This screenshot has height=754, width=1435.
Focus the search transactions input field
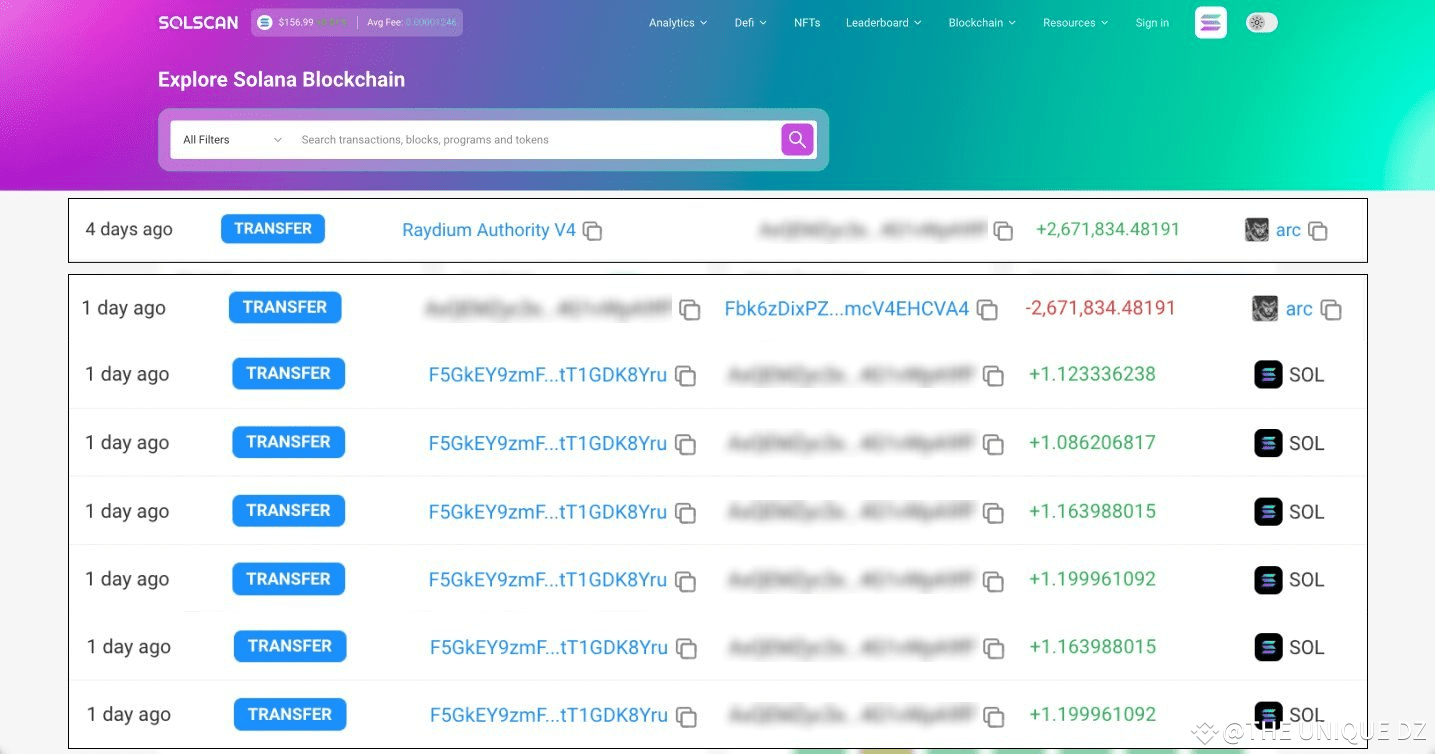click(535, 140)
